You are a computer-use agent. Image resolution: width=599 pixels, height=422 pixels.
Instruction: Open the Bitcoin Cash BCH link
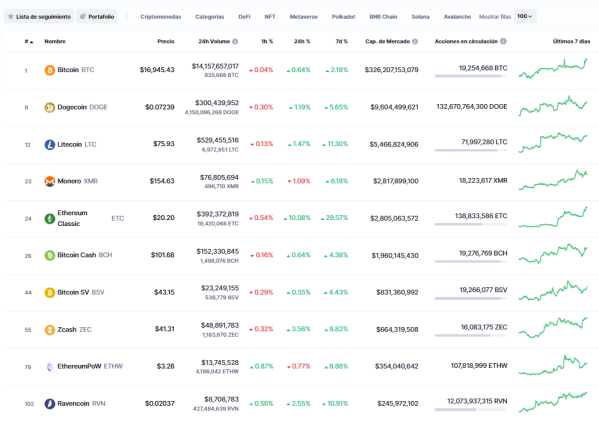tap(85, 255)
